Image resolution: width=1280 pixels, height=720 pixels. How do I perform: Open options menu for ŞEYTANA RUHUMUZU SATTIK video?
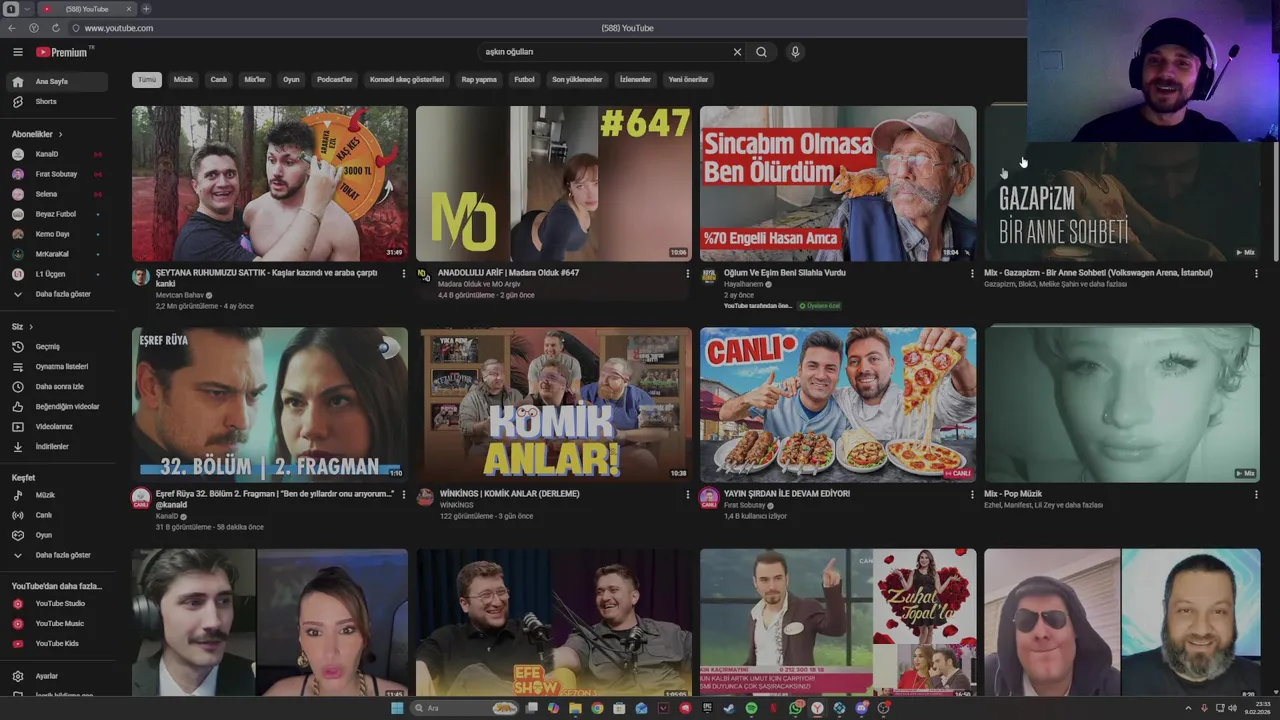click(404, 273)
